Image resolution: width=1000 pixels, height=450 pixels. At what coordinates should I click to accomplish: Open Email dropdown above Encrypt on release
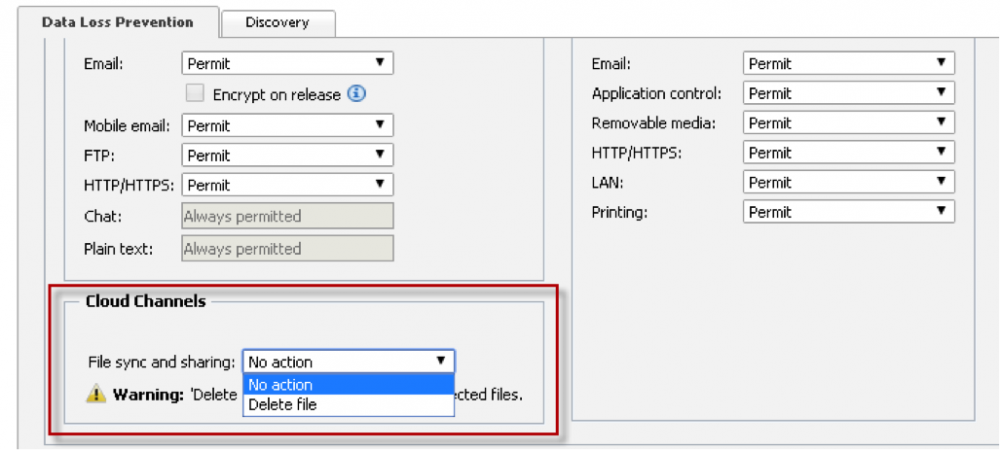pos(287,64)
